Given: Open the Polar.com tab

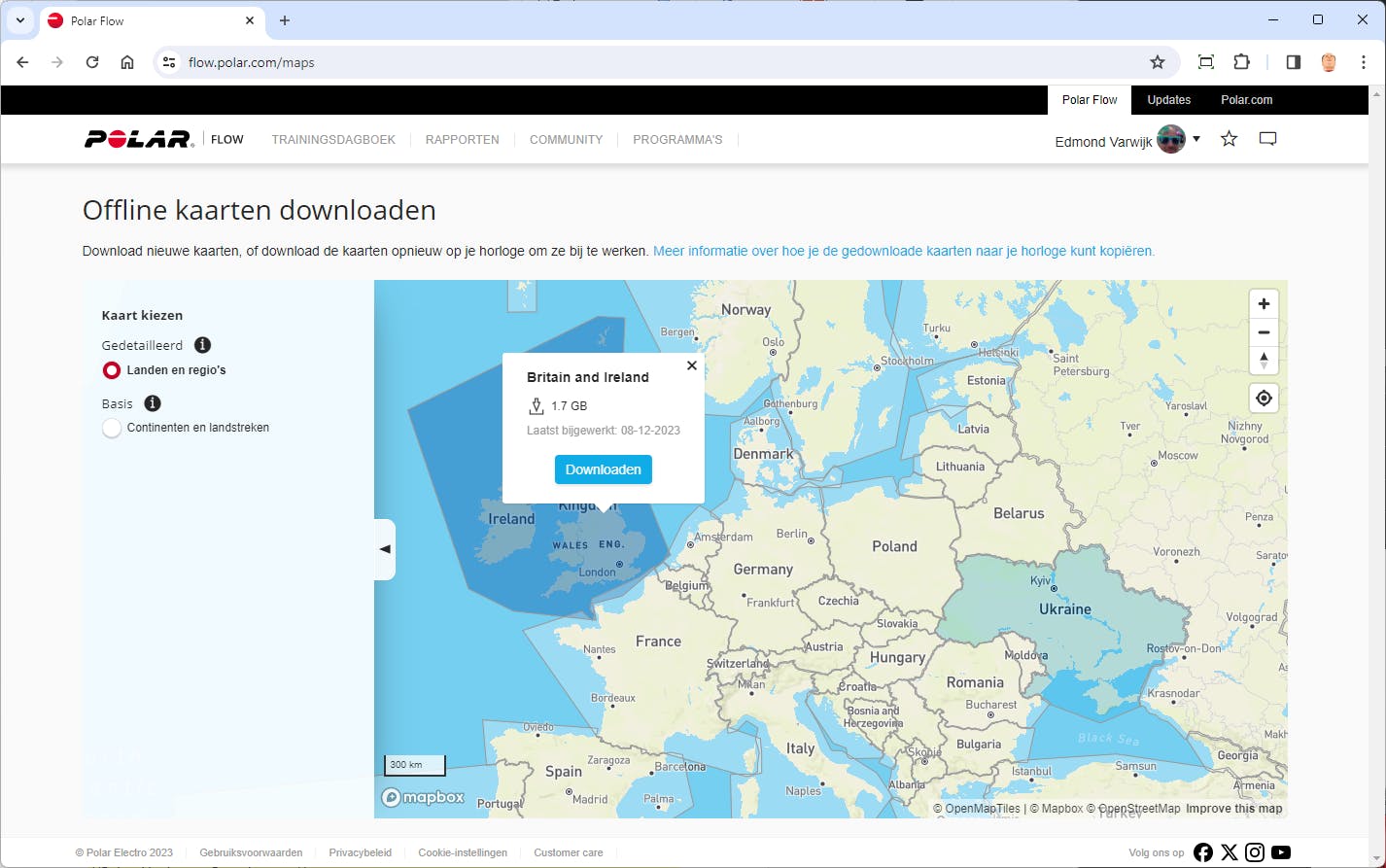Looking at the screenshot, I should pos(1247,100).
